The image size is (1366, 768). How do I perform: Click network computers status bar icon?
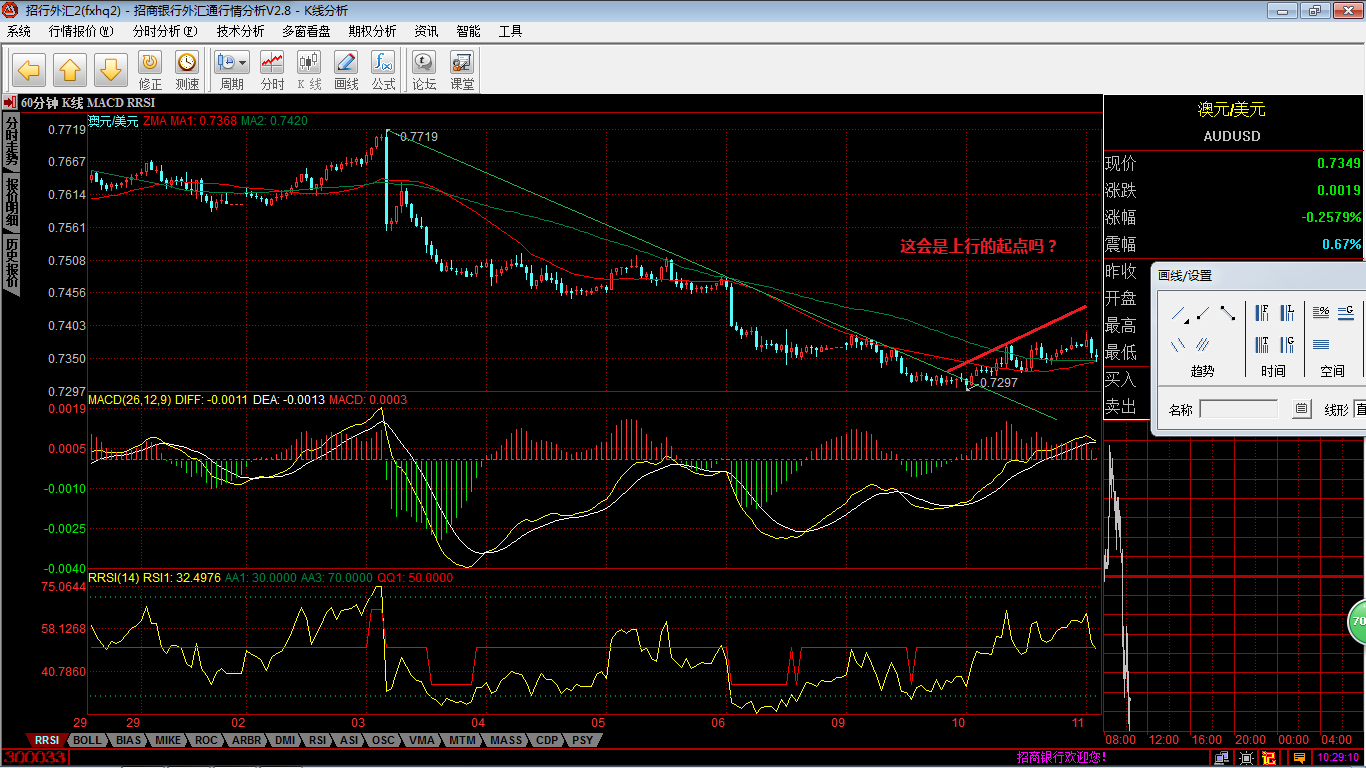tap(1221, 758)
